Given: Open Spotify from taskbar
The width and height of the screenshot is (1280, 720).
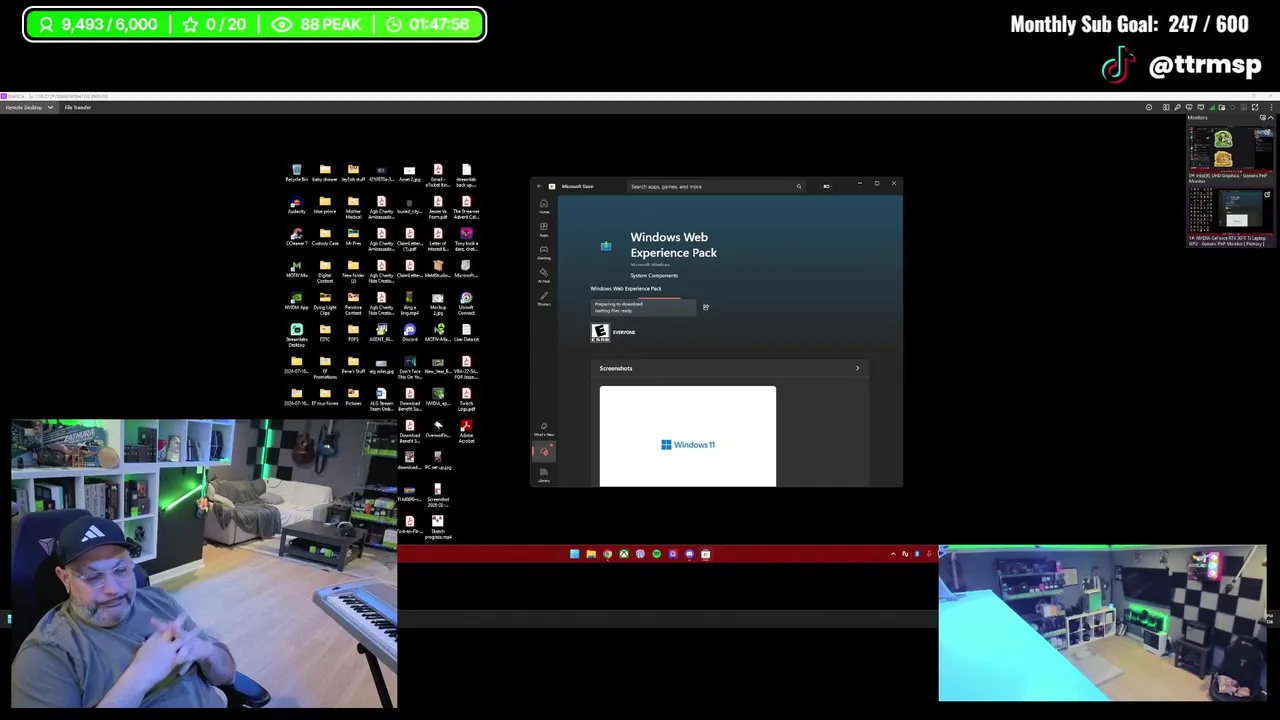Looking at the screenshot, I should point(656,554).
